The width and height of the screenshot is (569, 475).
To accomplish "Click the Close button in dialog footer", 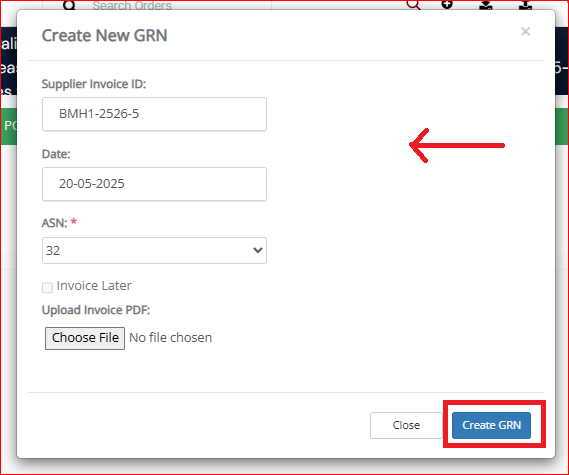I will click(406, 425).
